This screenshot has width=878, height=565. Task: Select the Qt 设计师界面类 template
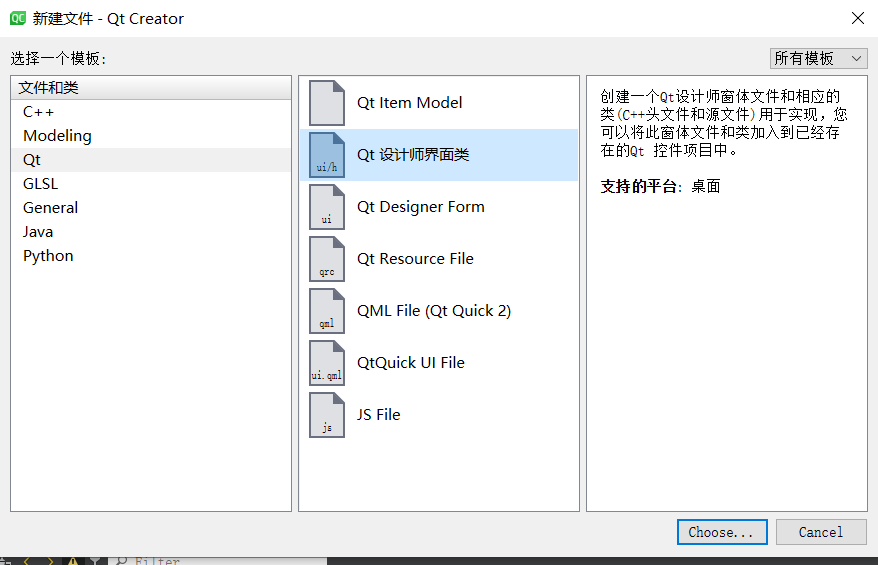pos(439,155)
